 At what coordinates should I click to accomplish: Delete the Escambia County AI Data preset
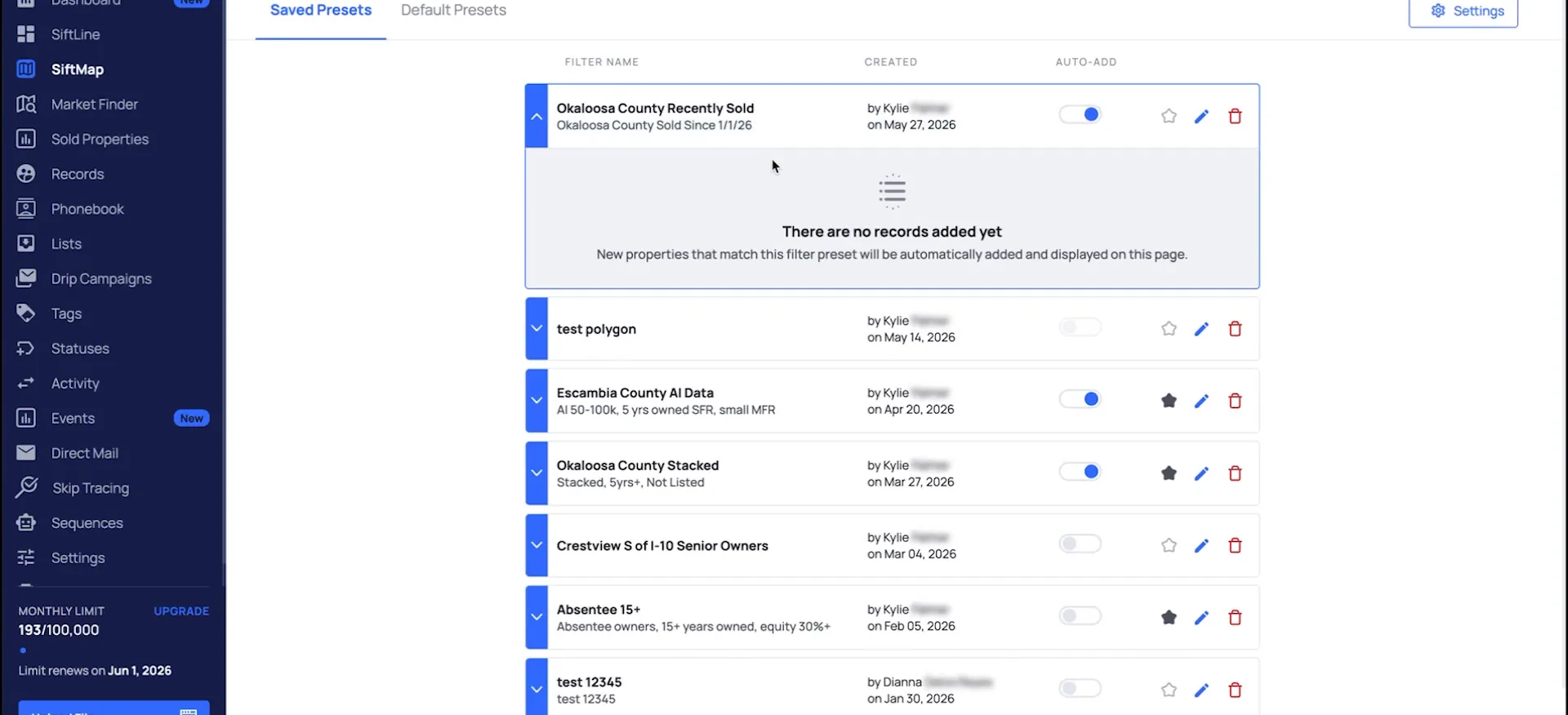[1235, 401]
